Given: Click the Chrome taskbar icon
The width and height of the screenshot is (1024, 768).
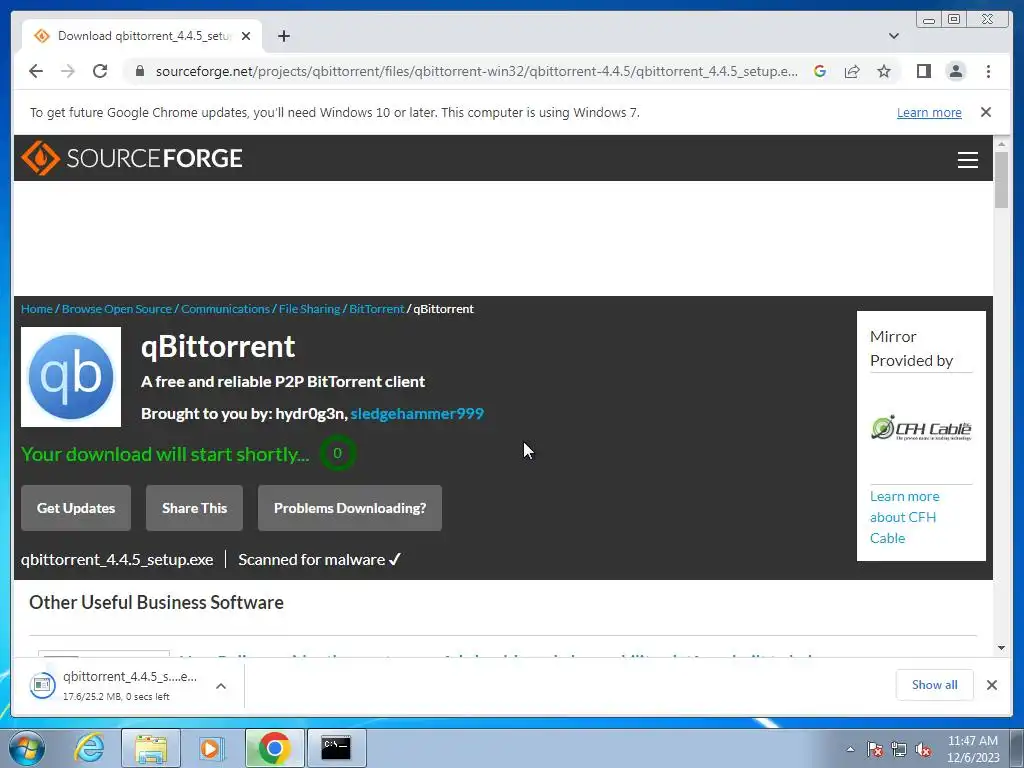Looking at the screenshot, I should click(x=274, y=748).
